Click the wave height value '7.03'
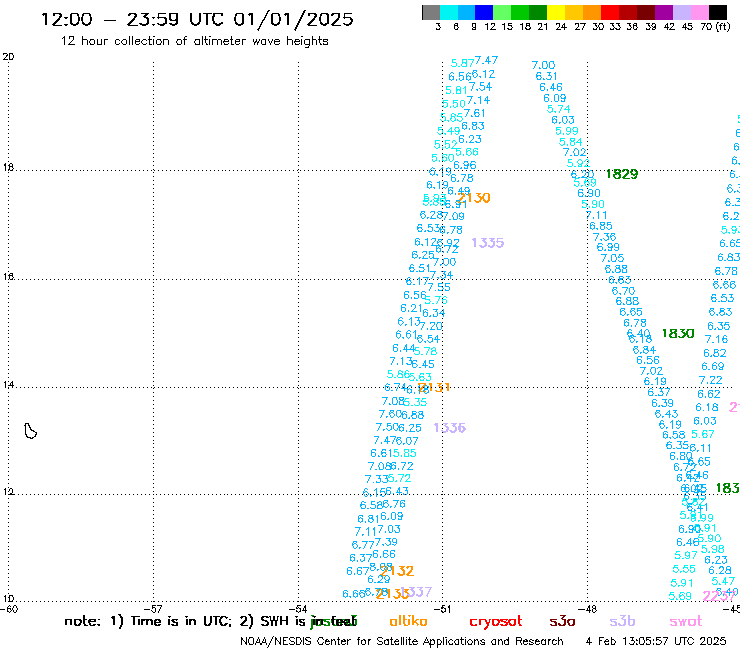Viewport: 740px width, 650px height. click(389, 529)
